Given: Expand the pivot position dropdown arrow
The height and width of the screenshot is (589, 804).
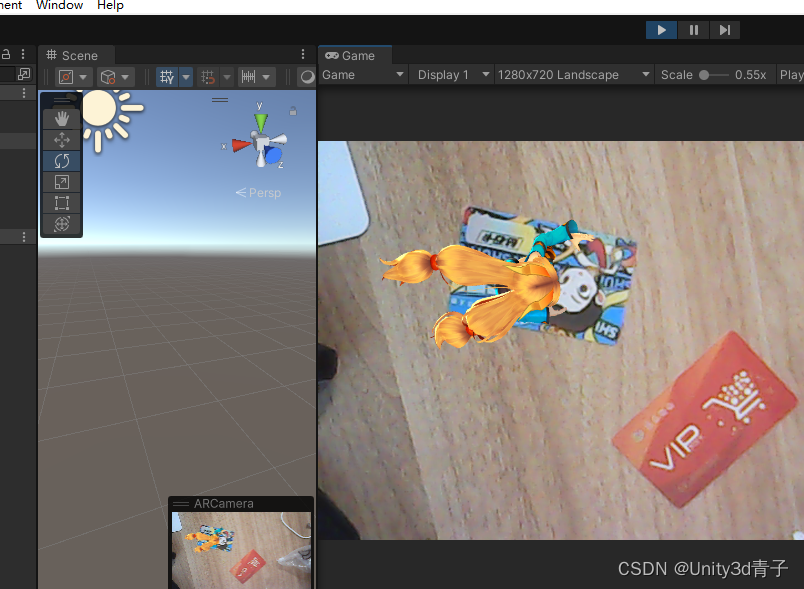Looking at the screenshot, I should [x=84, y=77].
